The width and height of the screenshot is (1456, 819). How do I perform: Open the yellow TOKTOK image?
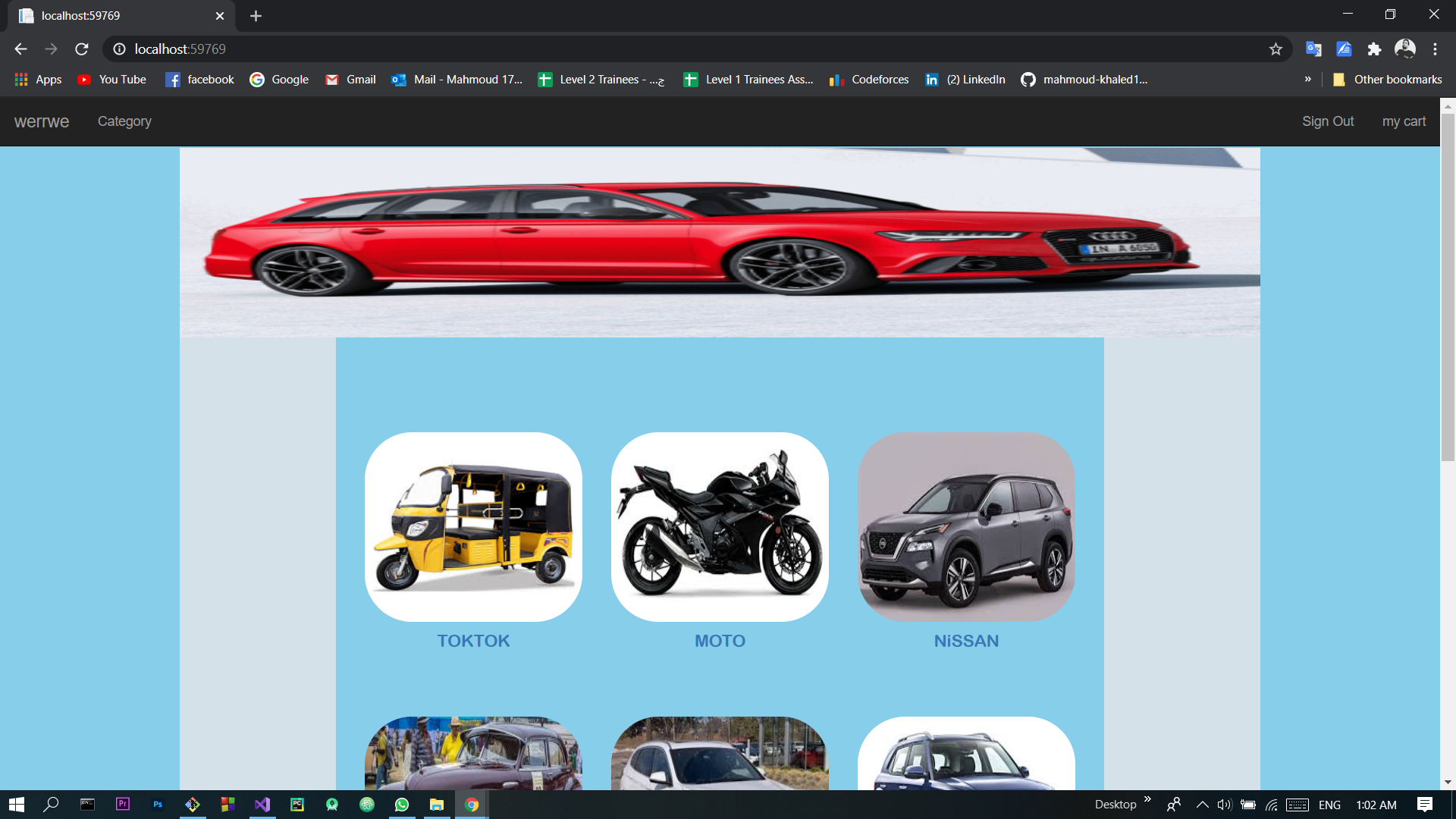[473, 527]
